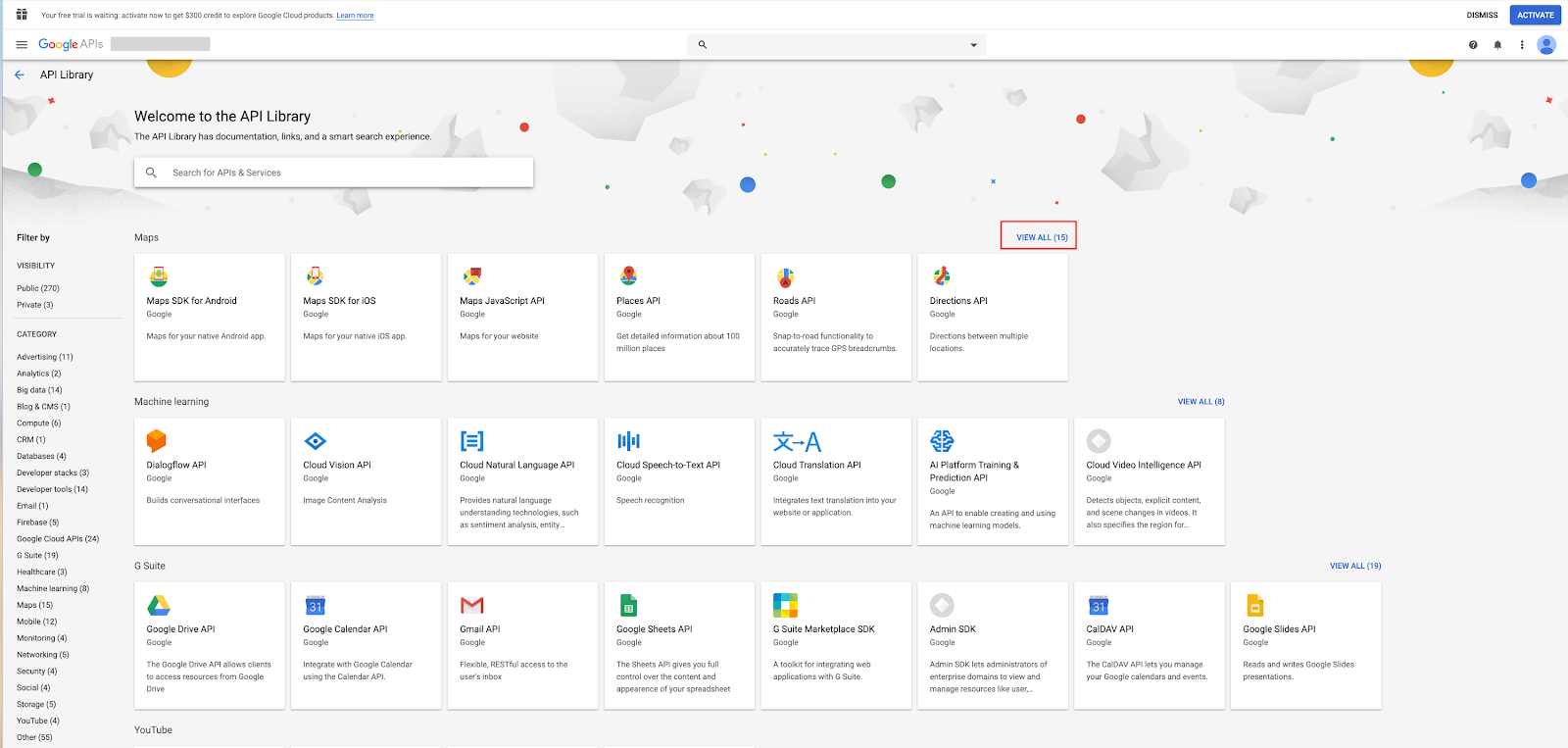Click the Dialogflow API orange cube icon
Screen dimensions: 1568x748
[157, 440]
